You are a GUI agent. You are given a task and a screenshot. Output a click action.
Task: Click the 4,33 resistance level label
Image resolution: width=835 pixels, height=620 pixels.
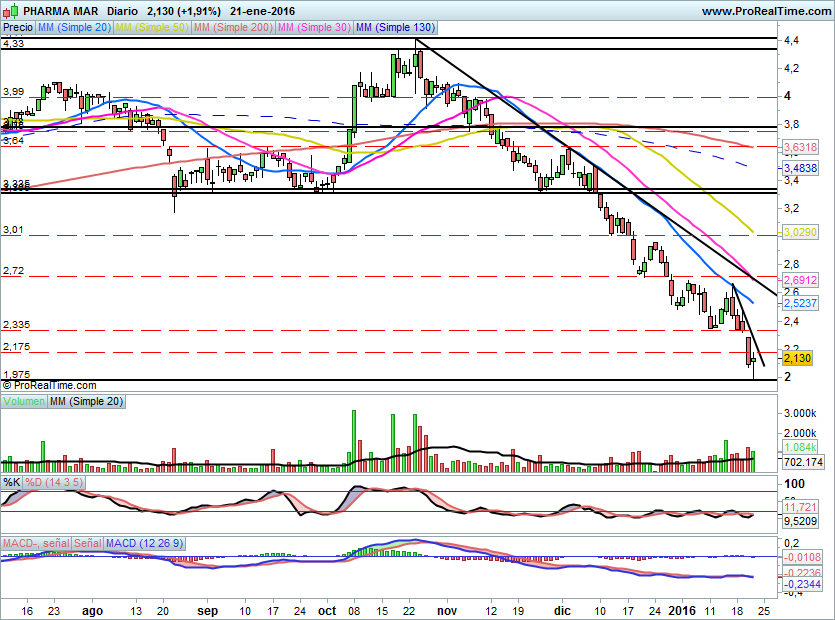(13, 44)
